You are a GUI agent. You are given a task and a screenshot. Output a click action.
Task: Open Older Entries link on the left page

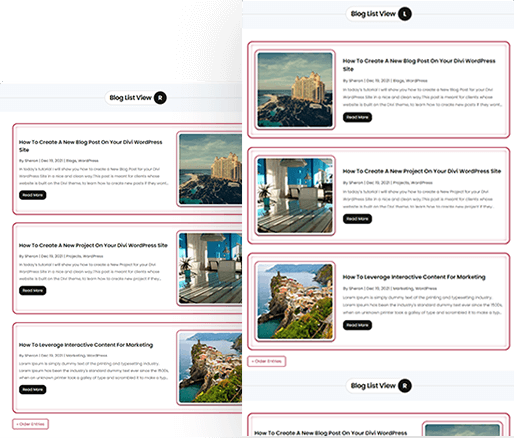(31, 424)
